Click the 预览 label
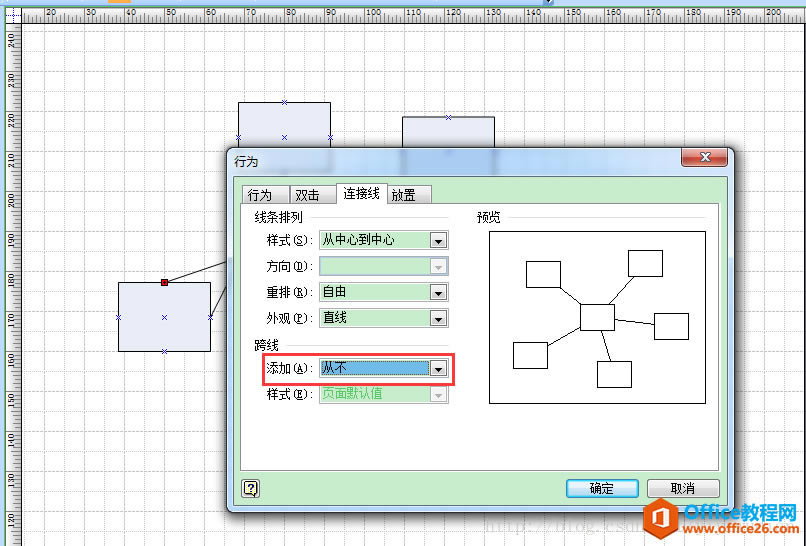This screenshot has width=806, height=546. [488, 217]
